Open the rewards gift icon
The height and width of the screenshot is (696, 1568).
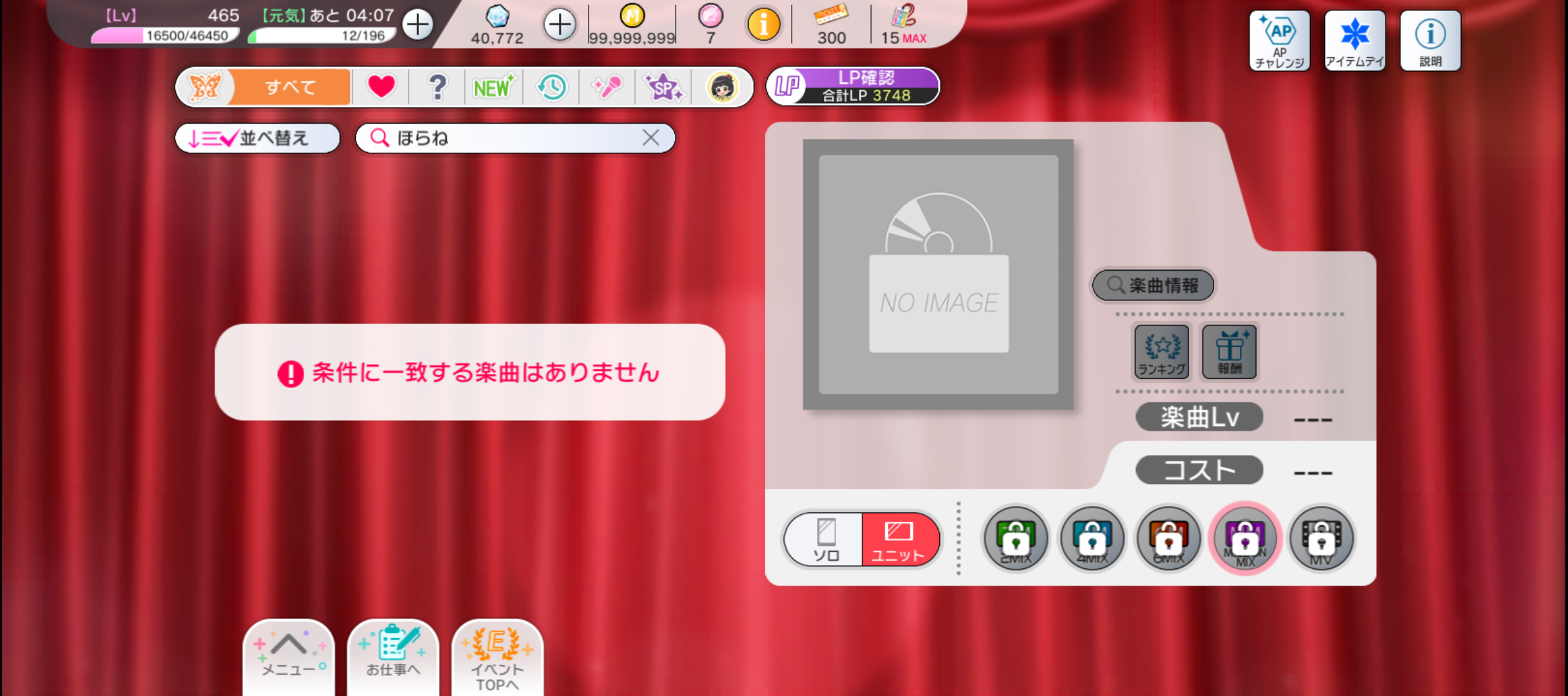click(x=1230, y=351)
